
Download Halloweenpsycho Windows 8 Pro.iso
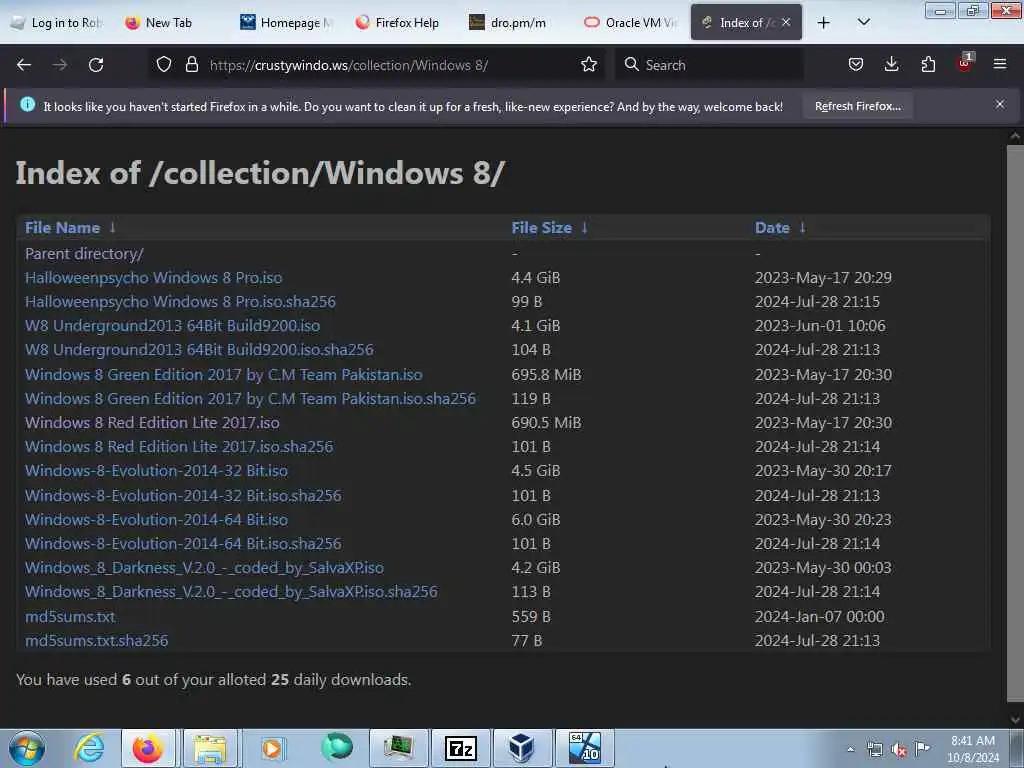coord(153,278)
